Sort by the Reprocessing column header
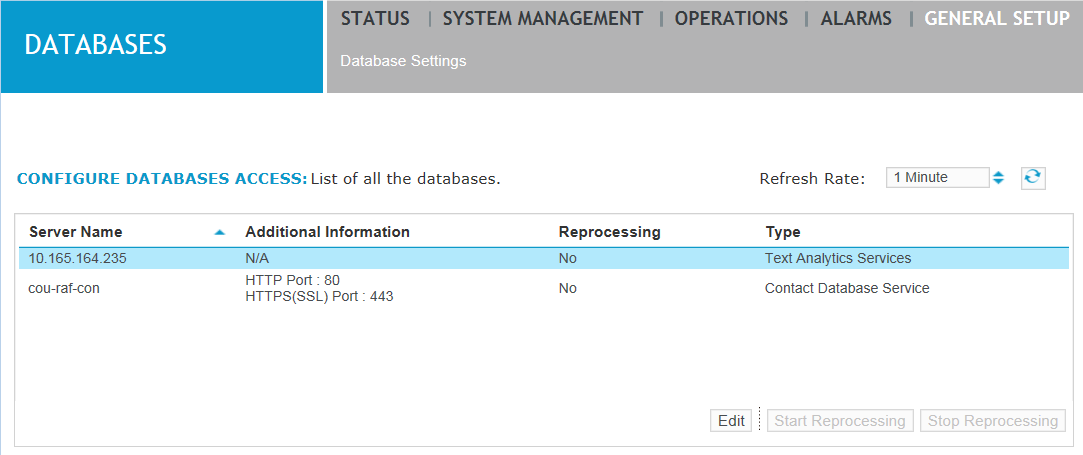 pos(609,232)
